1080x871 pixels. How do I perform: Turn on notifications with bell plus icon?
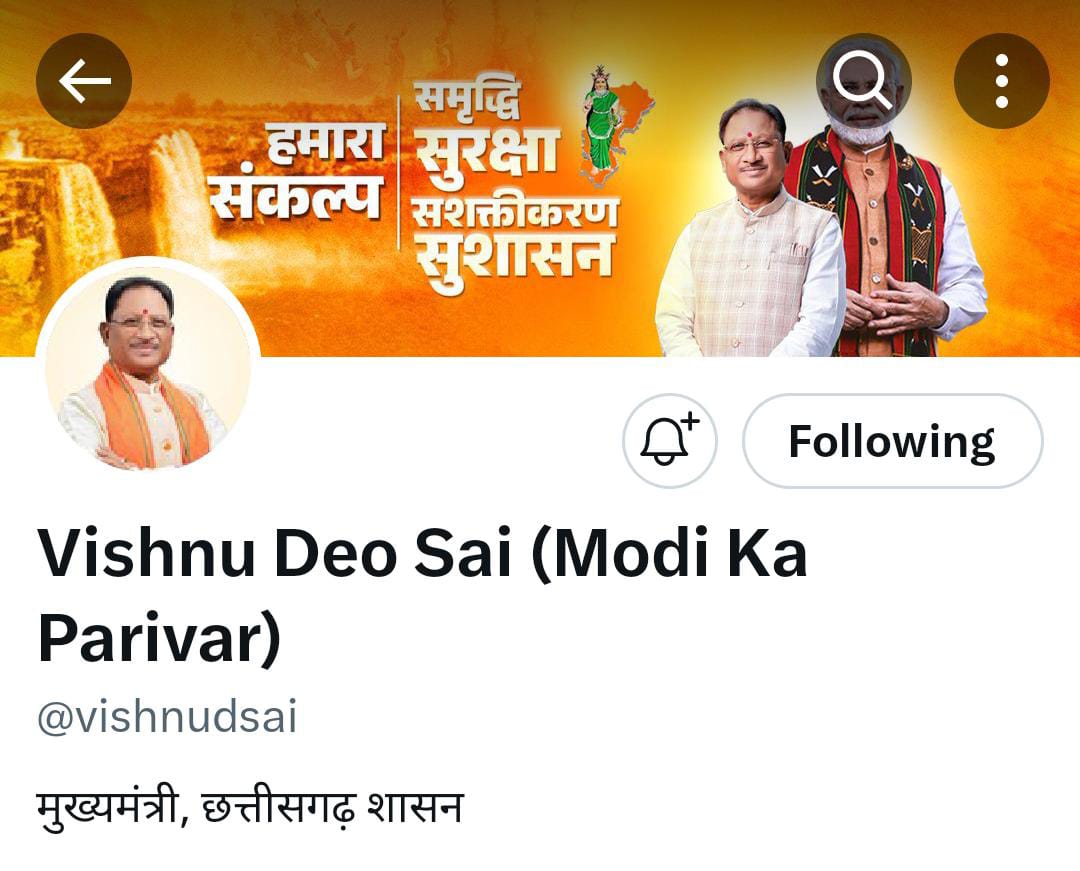pos(669,441)
